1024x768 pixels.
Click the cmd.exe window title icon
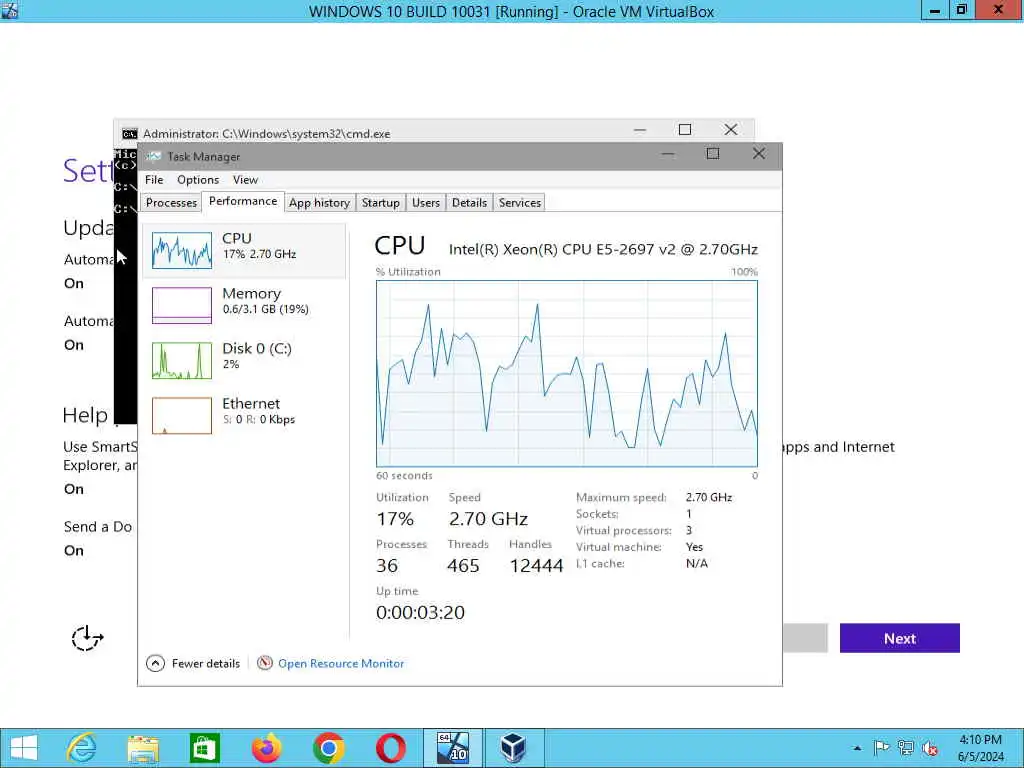(x=129, y=133)
